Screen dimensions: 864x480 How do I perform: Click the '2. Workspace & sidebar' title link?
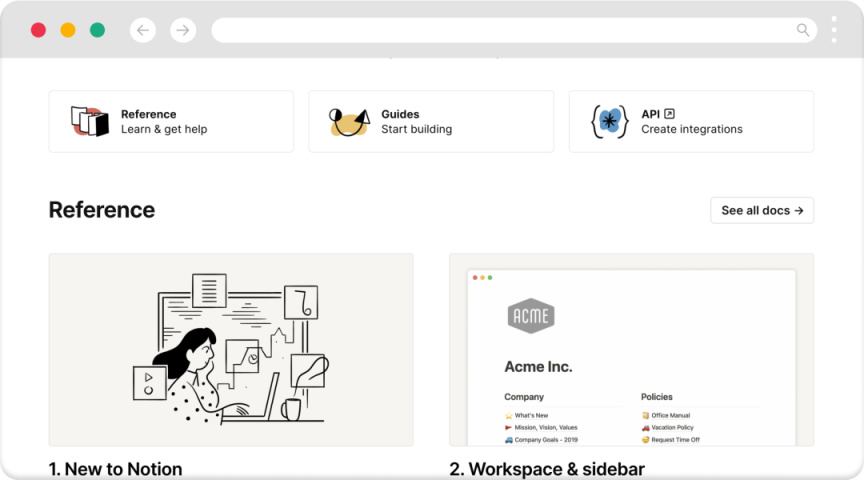547,468
